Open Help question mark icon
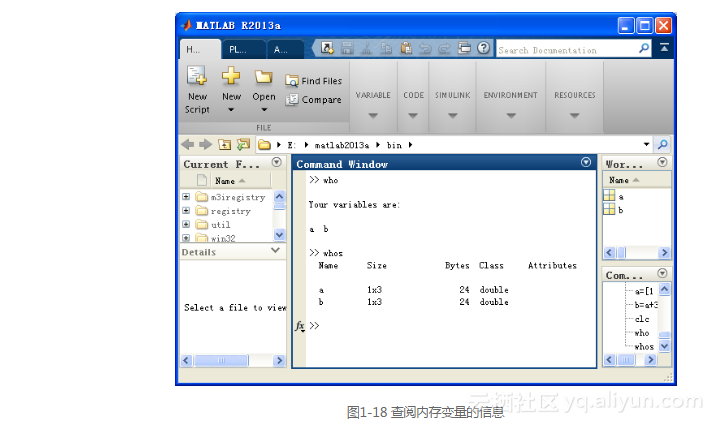The image size is (714, 424). (x=484, y=47)
